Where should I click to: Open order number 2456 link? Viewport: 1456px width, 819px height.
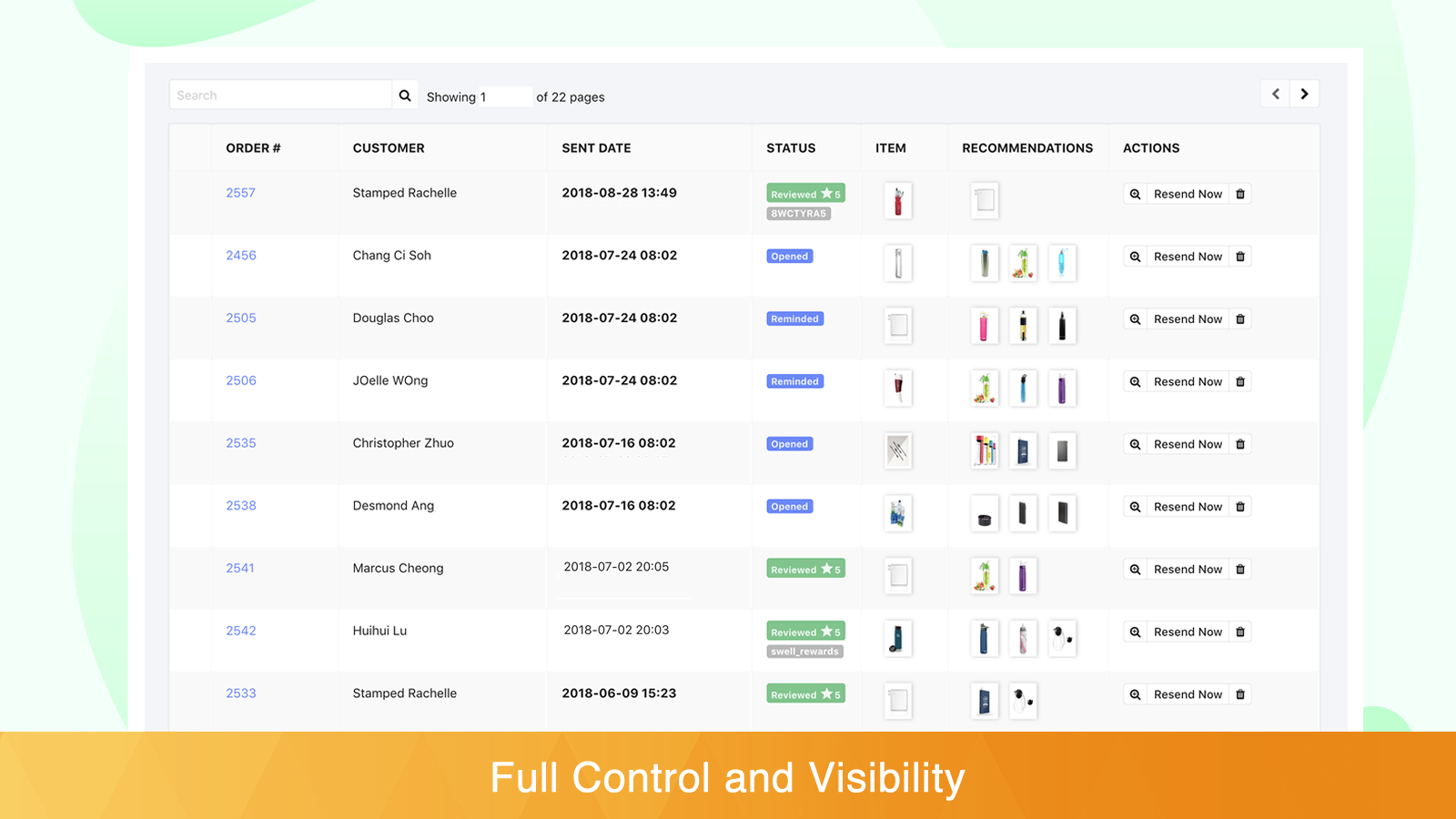241,256
